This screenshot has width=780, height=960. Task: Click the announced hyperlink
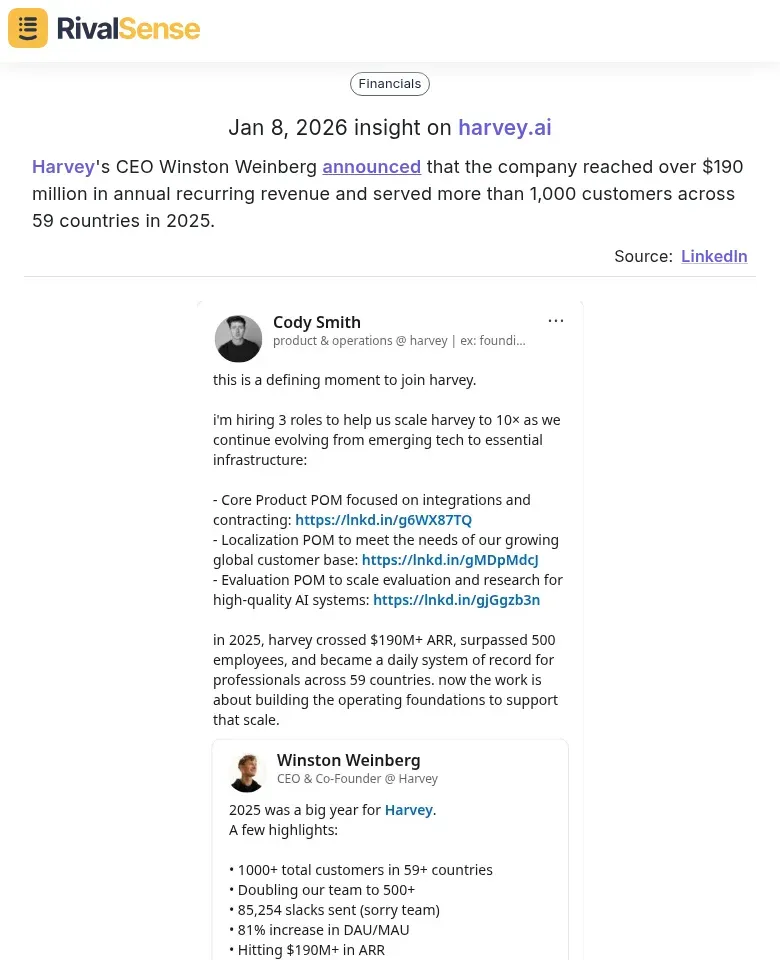pyautogui.click(x=371, y=166)
